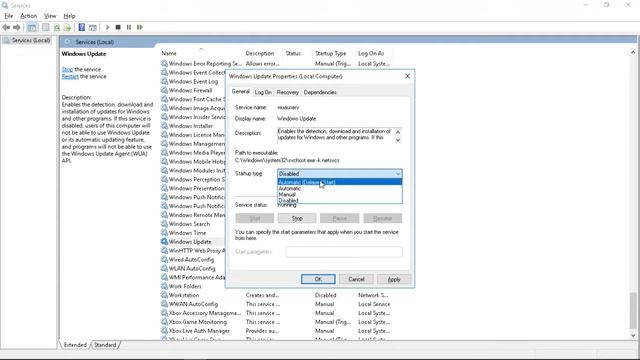Choose Automatic (Delayed Start) from the list
This screenshot has height=360, width=640.
click(340, 182)
